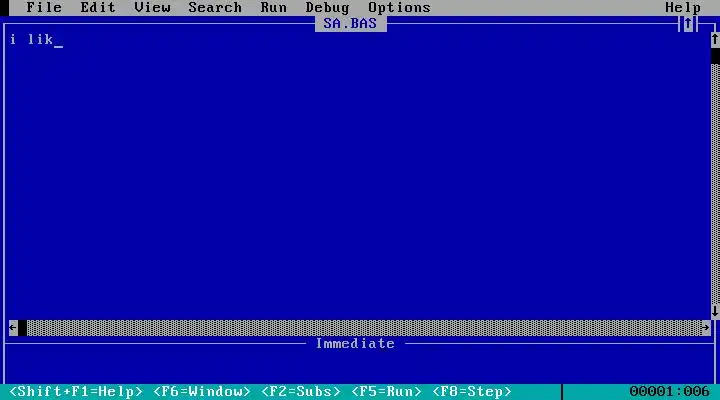Open the Options menu
Image resolution: width=720 pixels, height=400 pixels.
(399, 7)
